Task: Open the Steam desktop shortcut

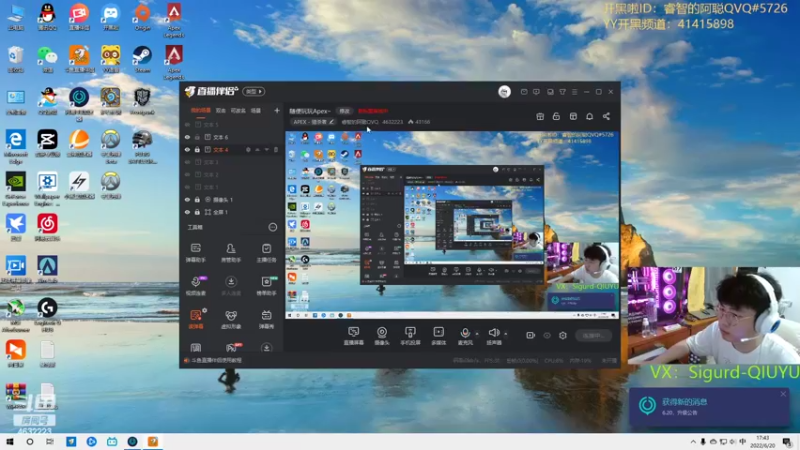Action: click(142, 59)
